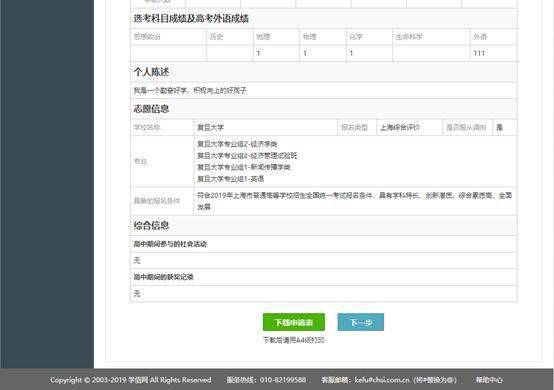Click the 外语 score value 111

479,53
